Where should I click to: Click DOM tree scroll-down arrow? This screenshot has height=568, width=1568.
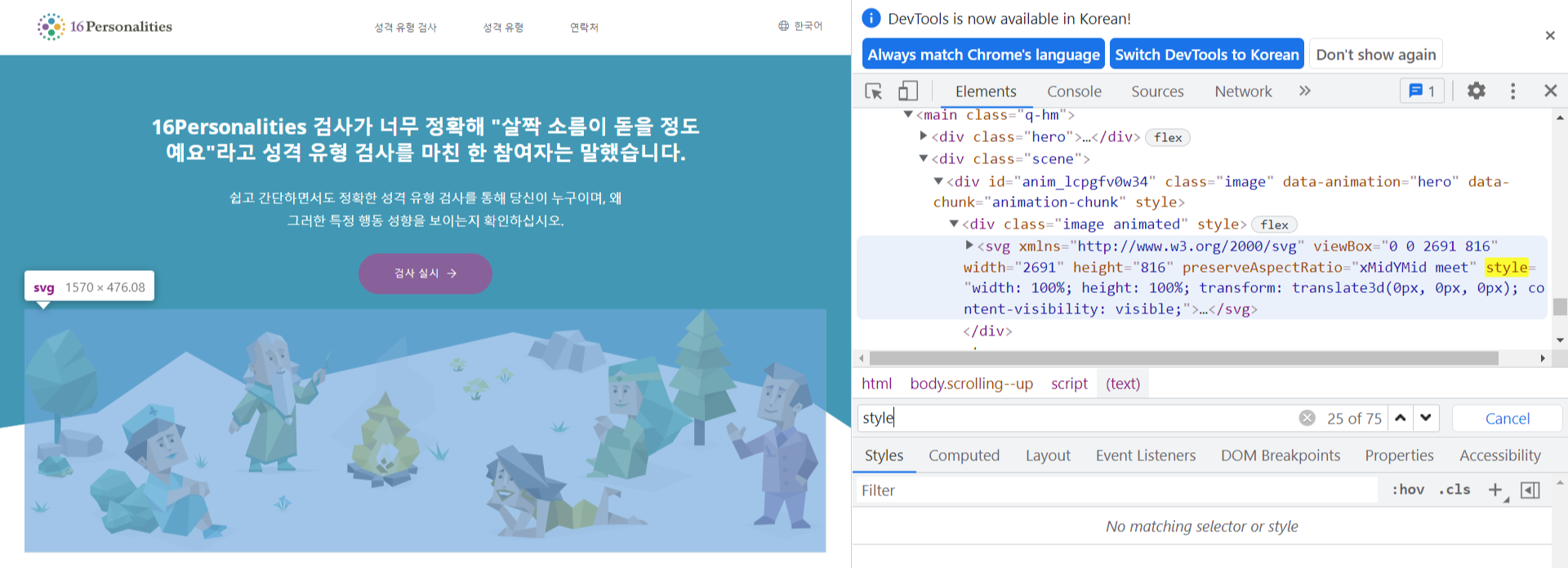pyautogui.click(x=1560, y=339)
